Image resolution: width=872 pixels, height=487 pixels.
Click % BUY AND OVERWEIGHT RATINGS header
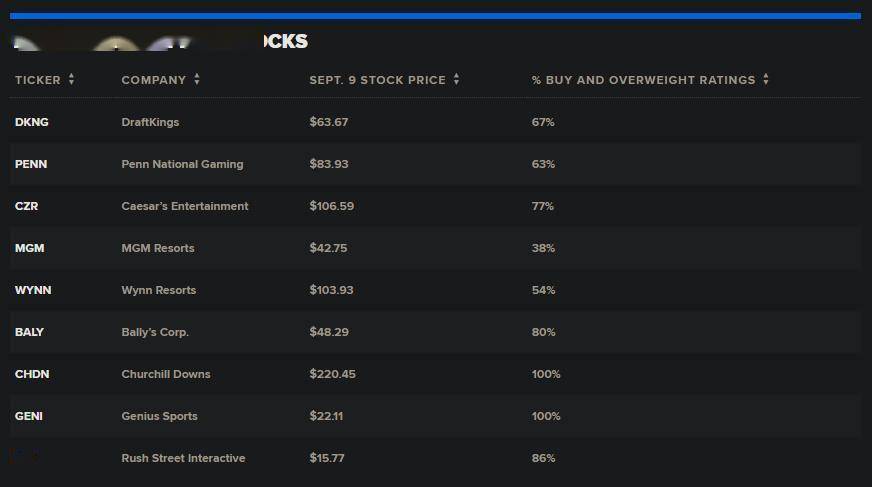click(x=643, y=80)
